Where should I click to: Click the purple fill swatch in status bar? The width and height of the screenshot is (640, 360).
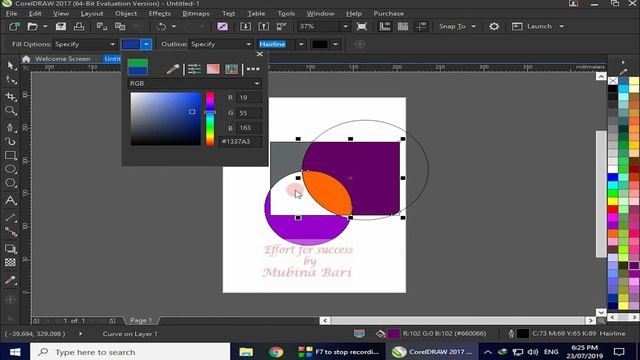[393, 334]
